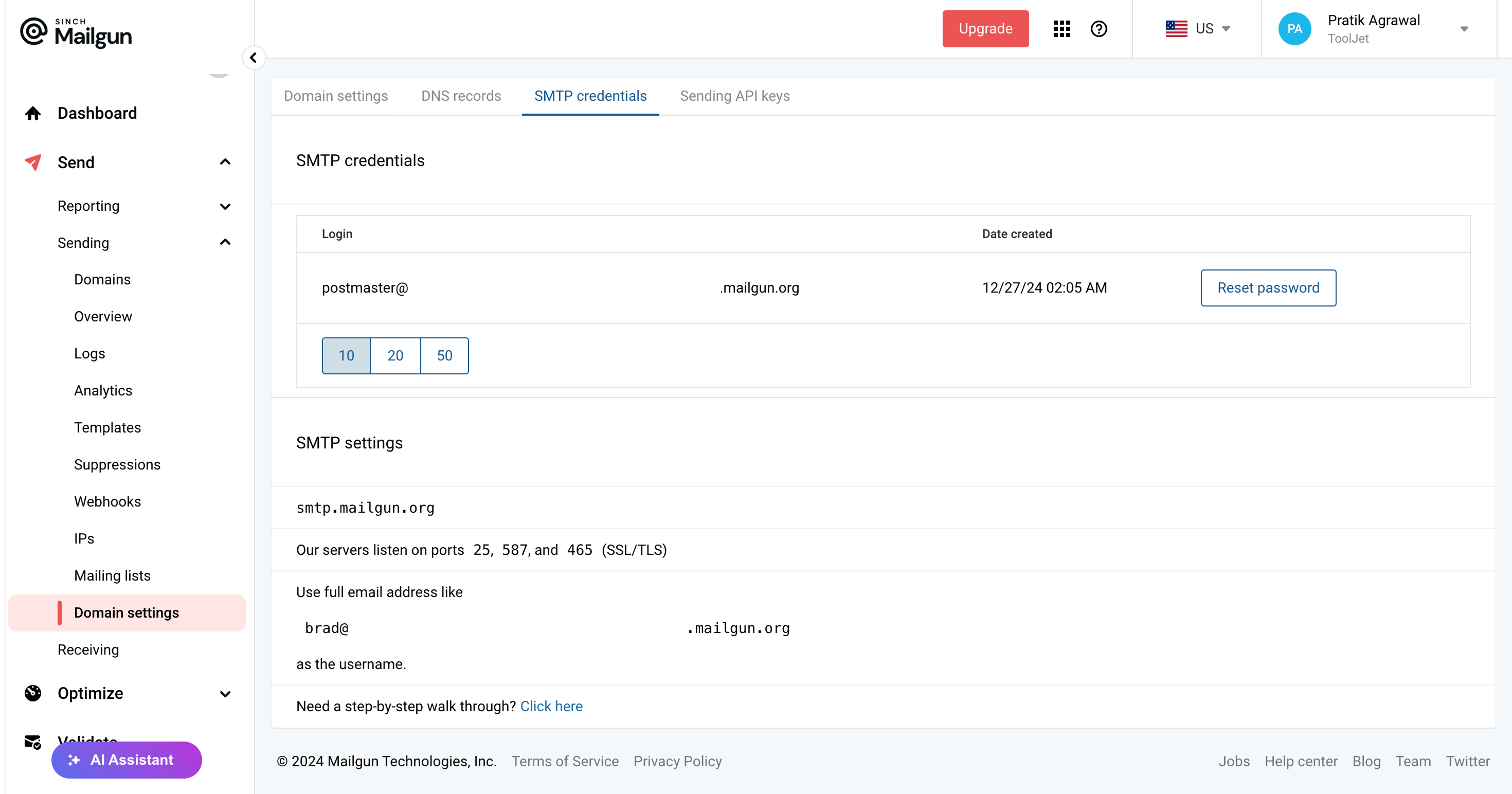Viewport: 1512px width, 794px height.
Task: Collapse the Reporting section
Action: pyautogui.click(x=225, y=206)
